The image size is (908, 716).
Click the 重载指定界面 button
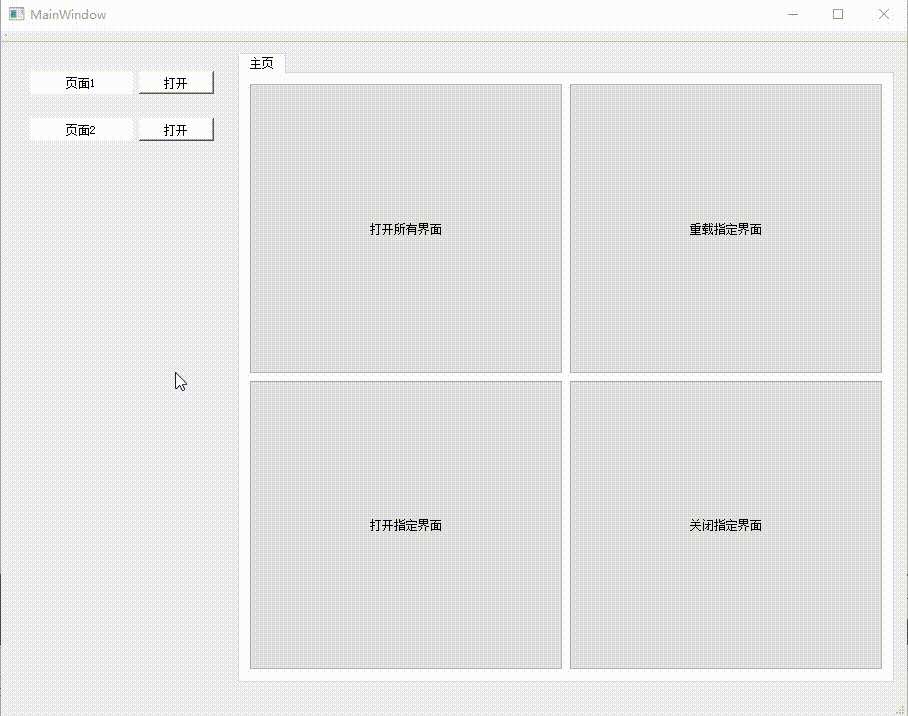coord(726,228)
